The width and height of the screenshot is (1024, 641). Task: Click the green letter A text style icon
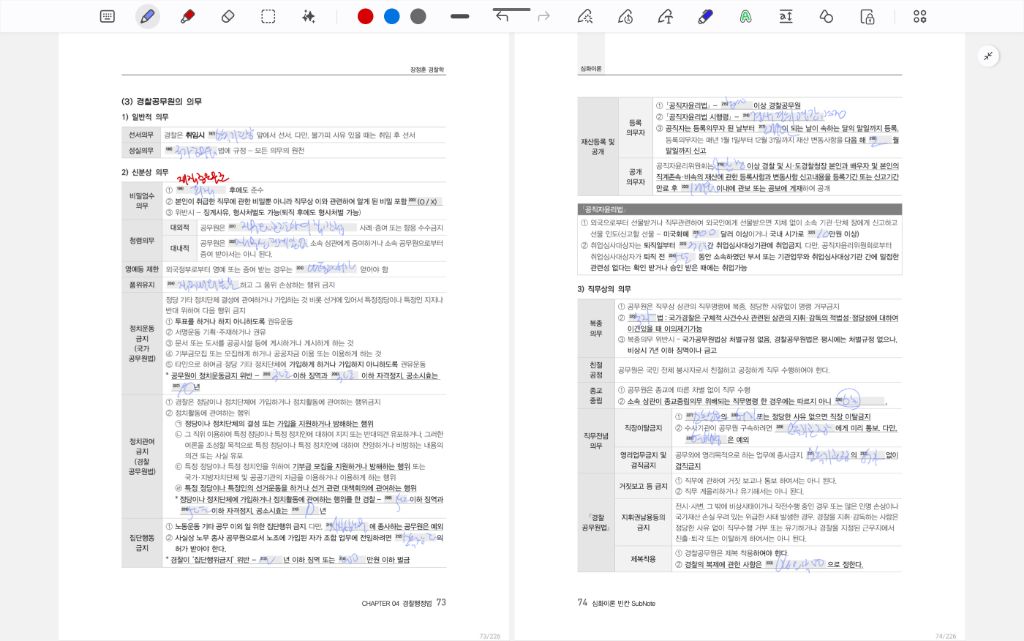(745, 16)
